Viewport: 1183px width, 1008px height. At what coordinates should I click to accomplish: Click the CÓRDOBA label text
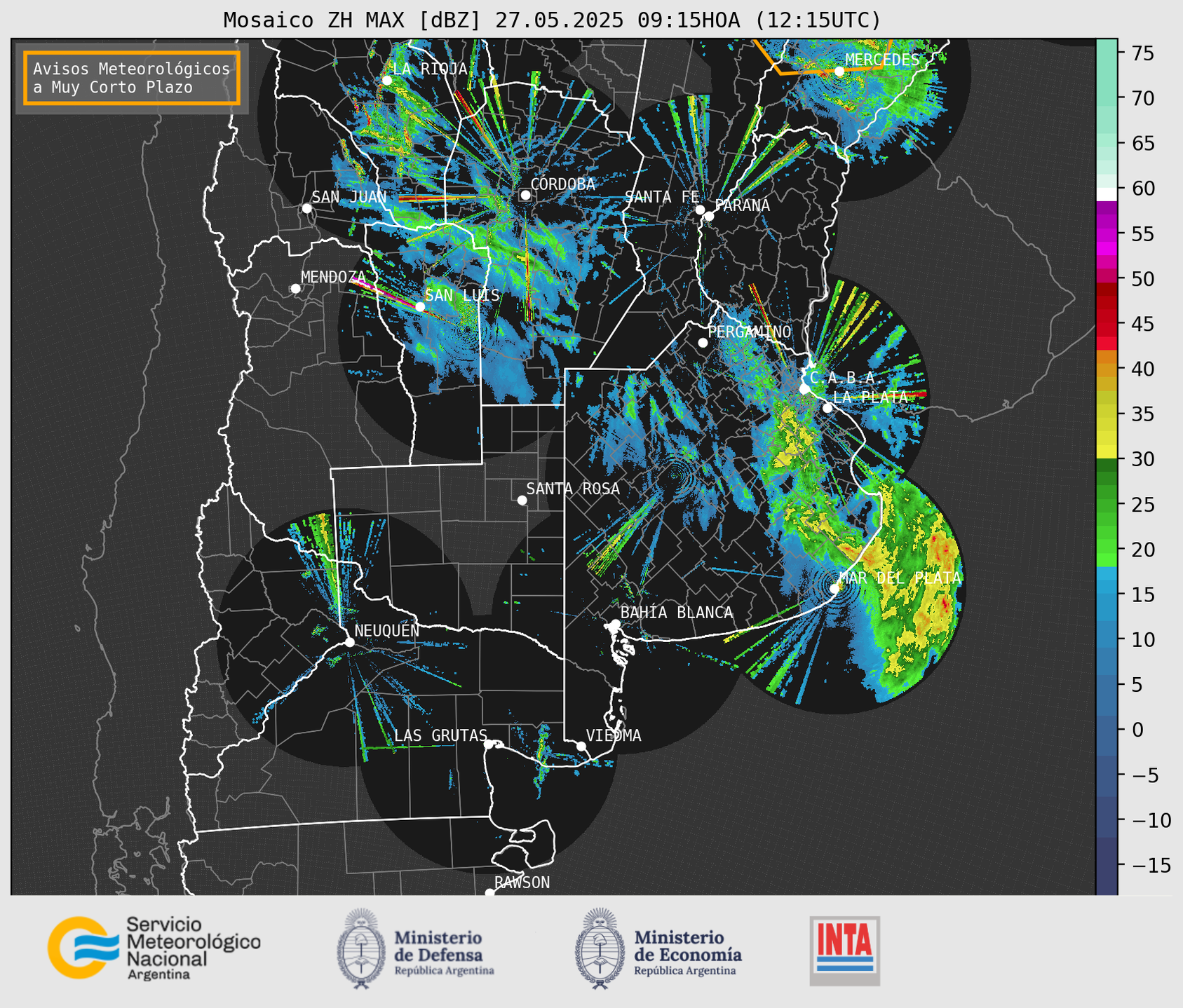click(x=562, y=184)
